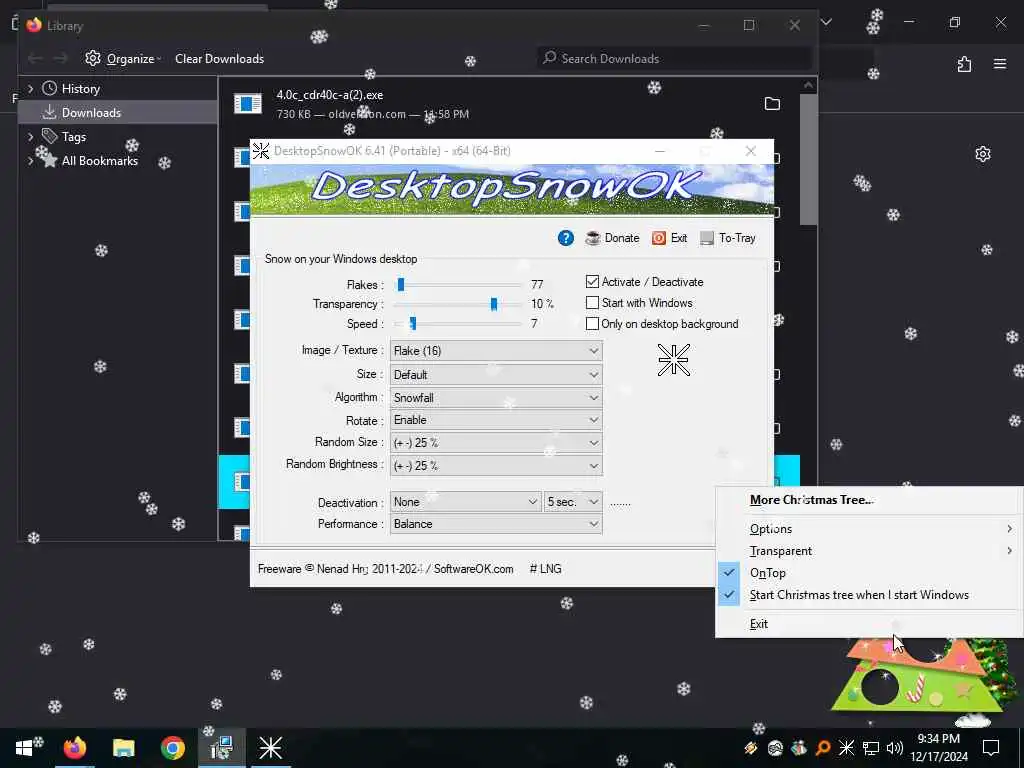The height and width of the screenshot is (768, 1024).
Task: Enable the Start with Windows checkbox
Action: coord(592,302)
